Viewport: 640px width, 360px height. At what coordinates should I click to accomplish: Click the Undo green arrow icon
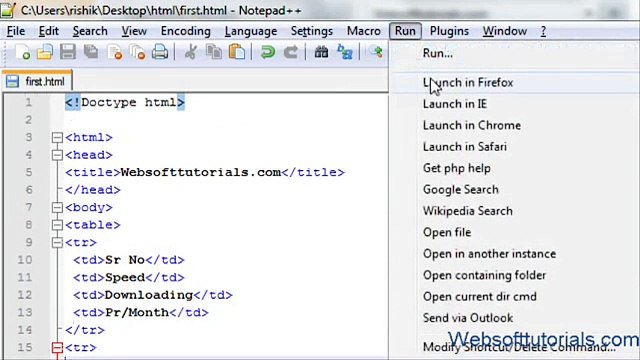tap(267, 52)
